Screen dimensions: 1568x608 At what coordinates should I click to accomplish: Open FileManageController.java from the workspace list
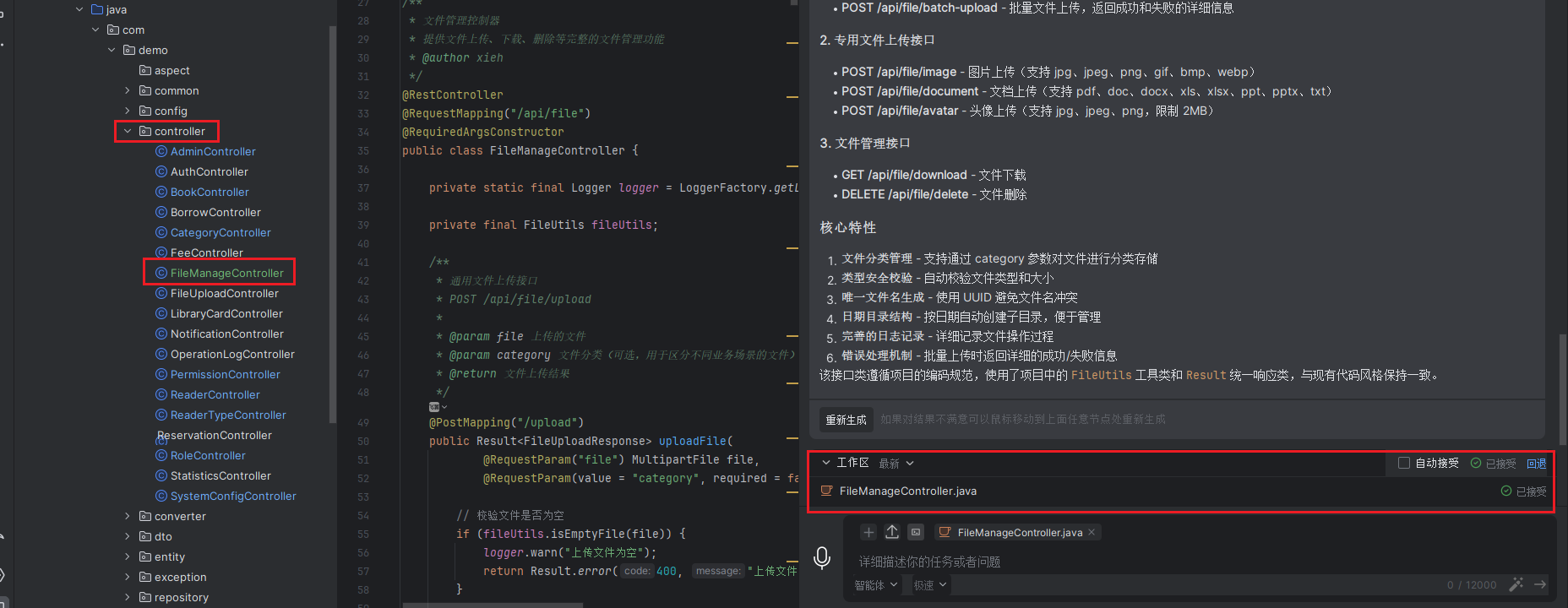pyautogui.click(x=907, y=491)
